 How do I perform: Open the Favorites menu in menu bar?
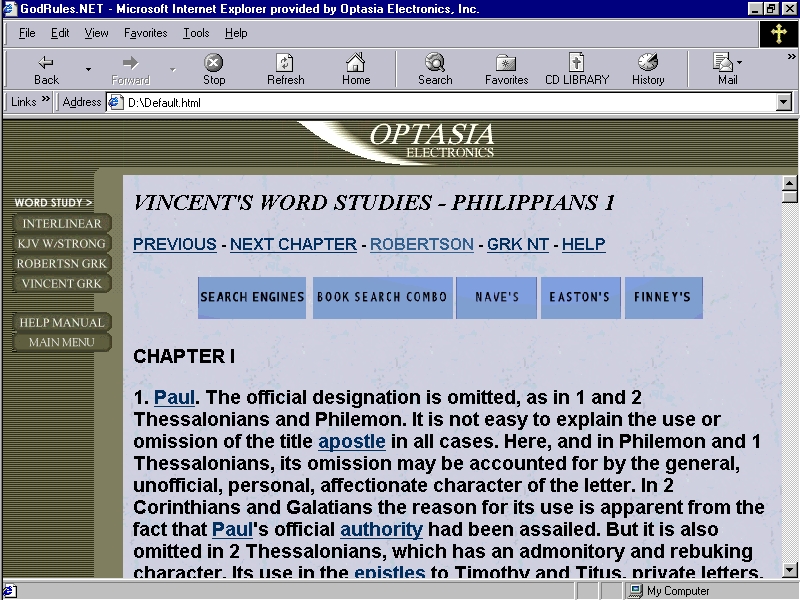[x=146, y=33]
